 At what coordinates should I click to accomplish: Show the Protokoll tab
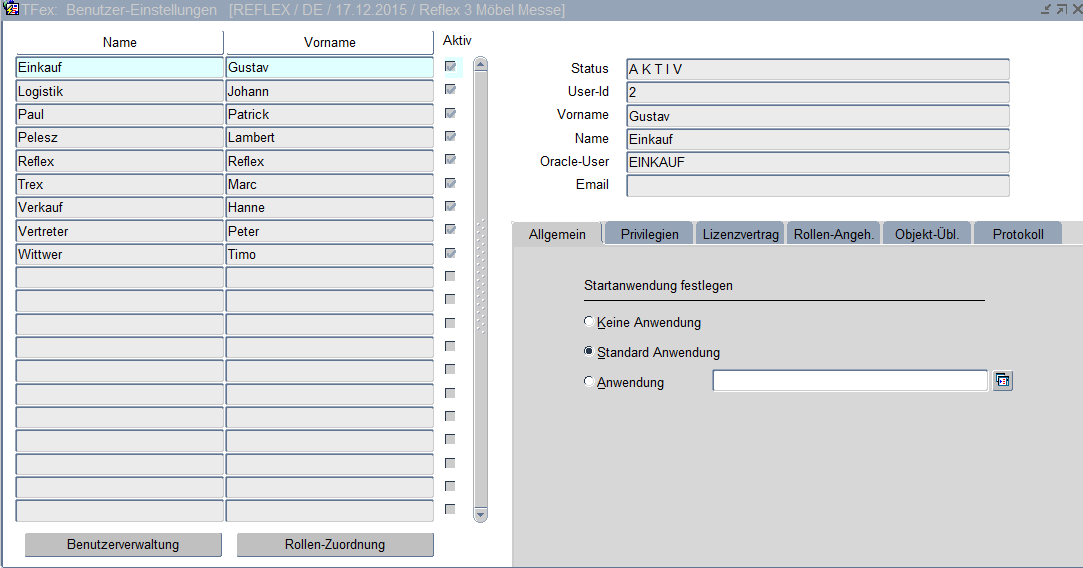point(1017,234)
